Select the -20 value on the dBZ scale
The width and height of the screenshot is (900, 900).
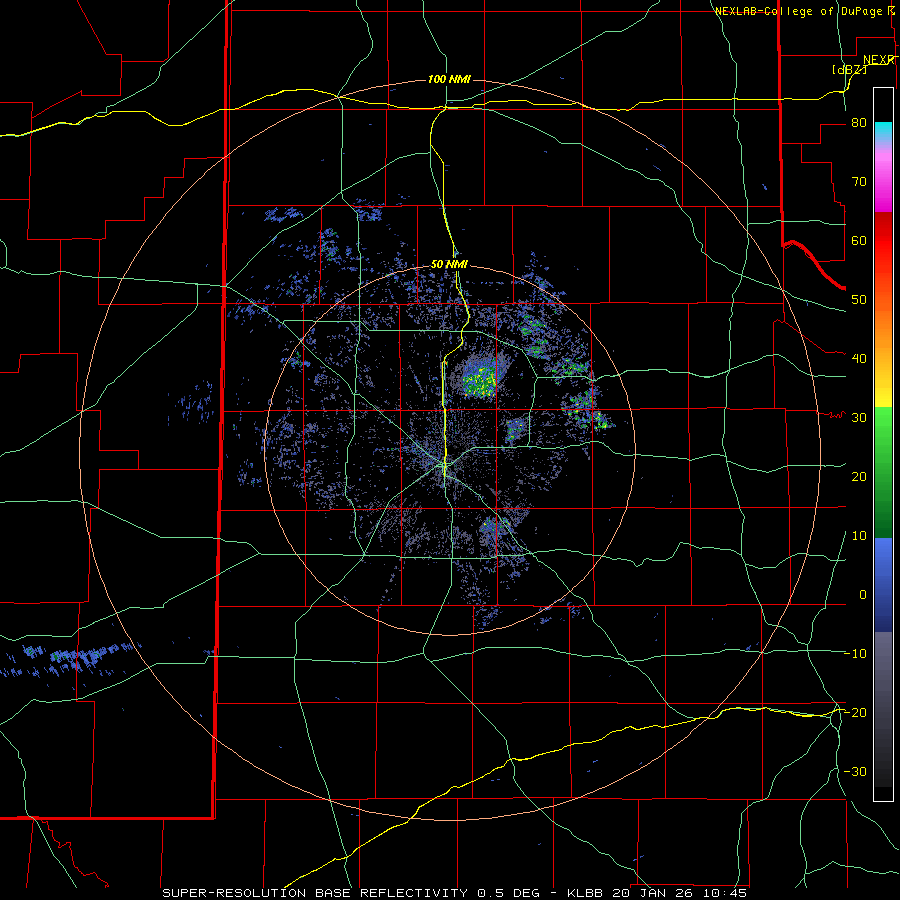855,713
